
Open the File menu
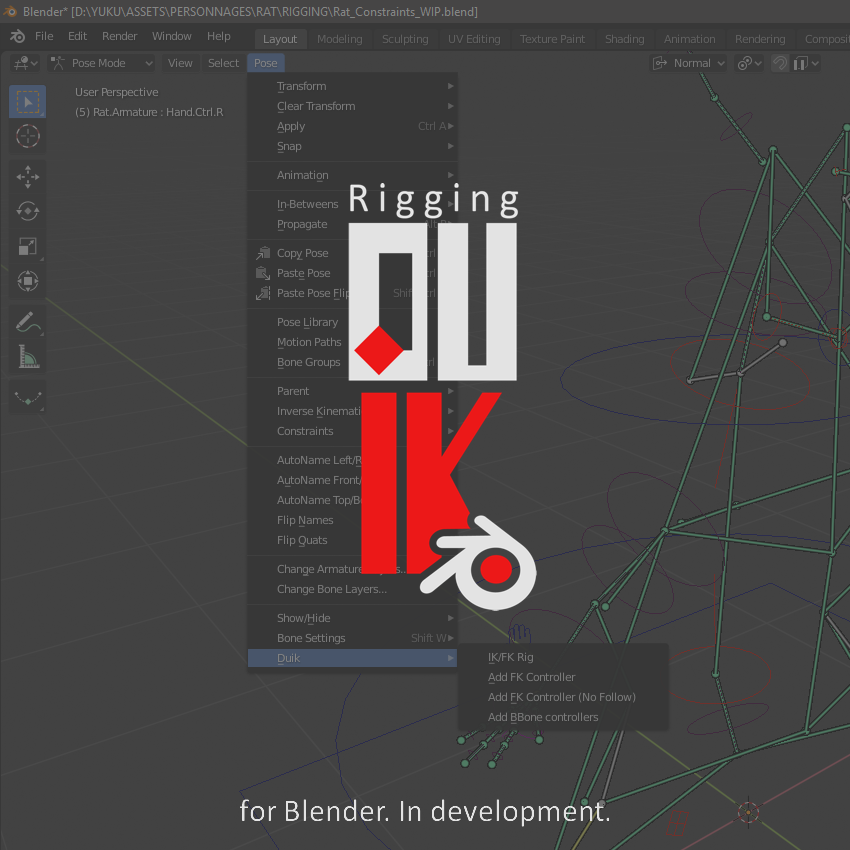pos(44,36)
